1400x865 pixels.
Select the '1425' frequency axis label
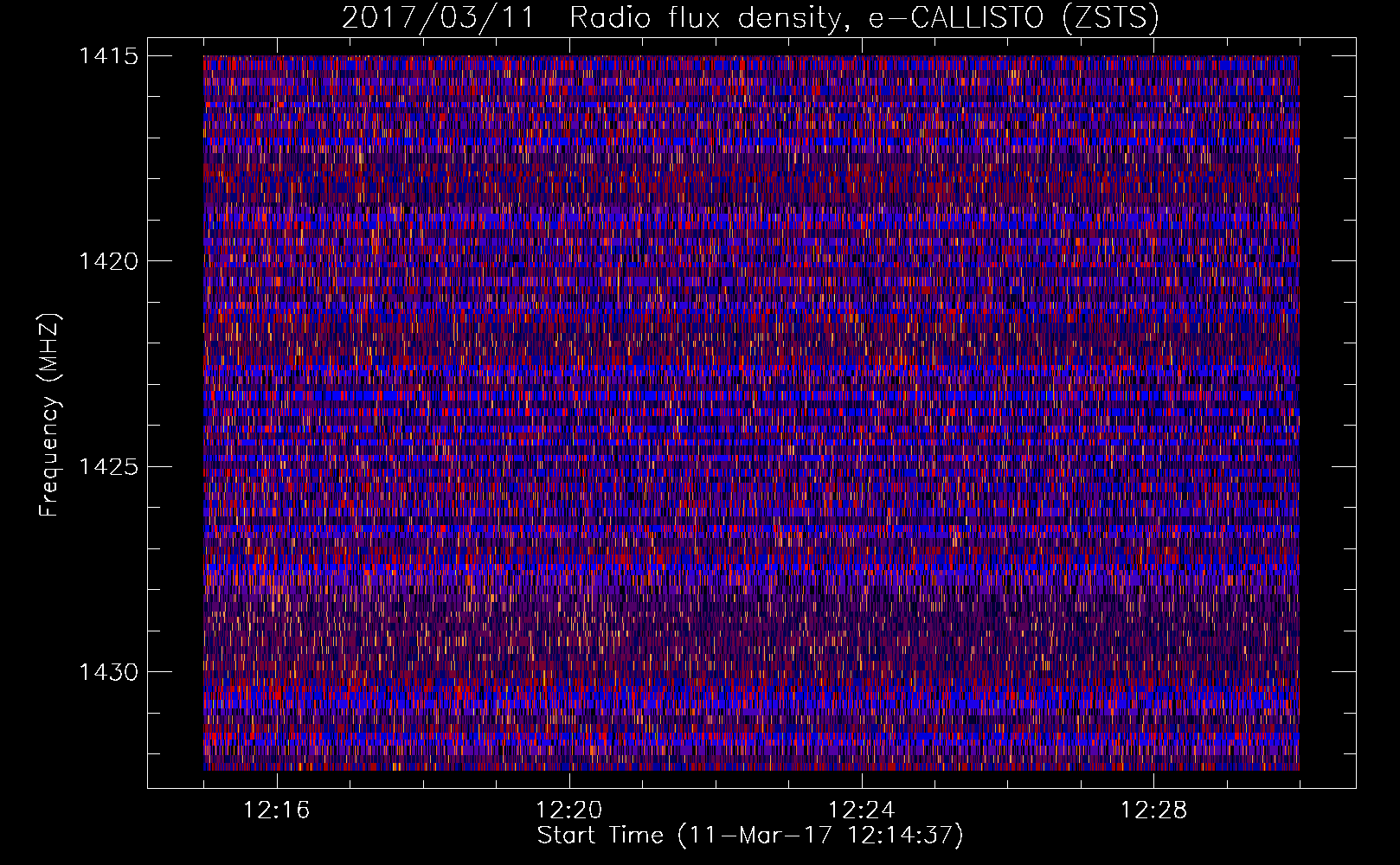coord(108,467)
